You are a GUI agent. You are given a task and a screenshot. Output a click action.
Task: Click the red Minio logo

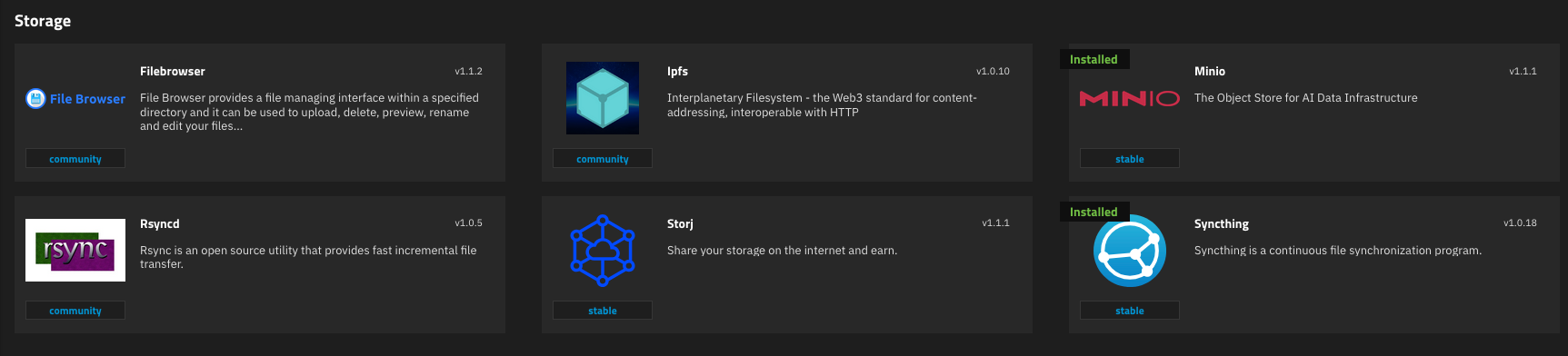[1130, 98]
